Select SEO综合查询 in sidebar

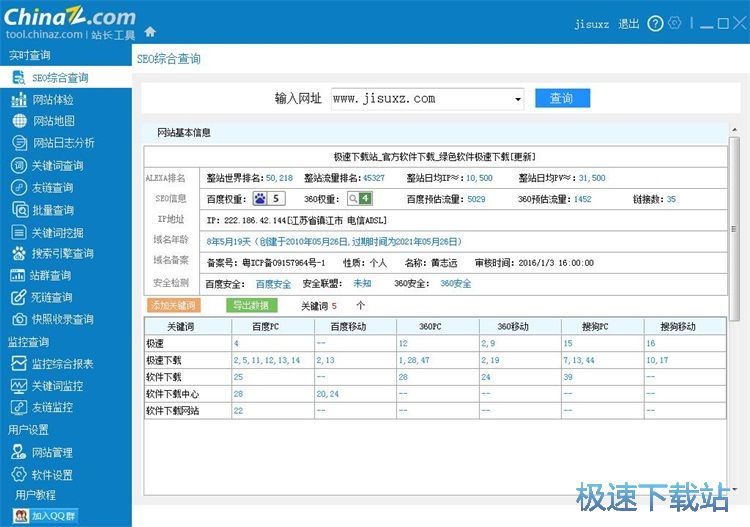coord(60,77)
